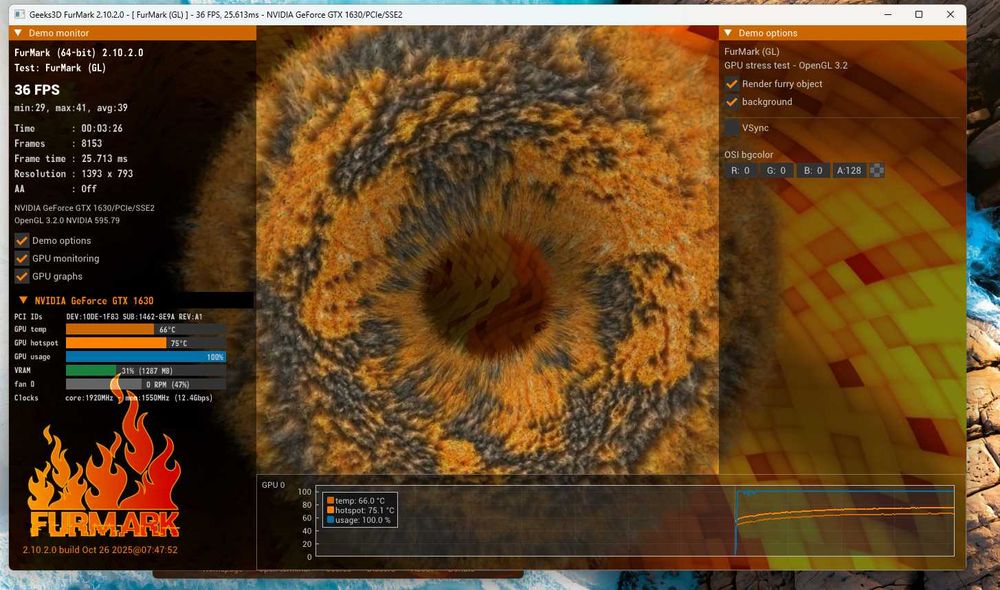Click the OSI bgcolor A:128 field
The image size is (1000, 590).
tap(849, 170)
